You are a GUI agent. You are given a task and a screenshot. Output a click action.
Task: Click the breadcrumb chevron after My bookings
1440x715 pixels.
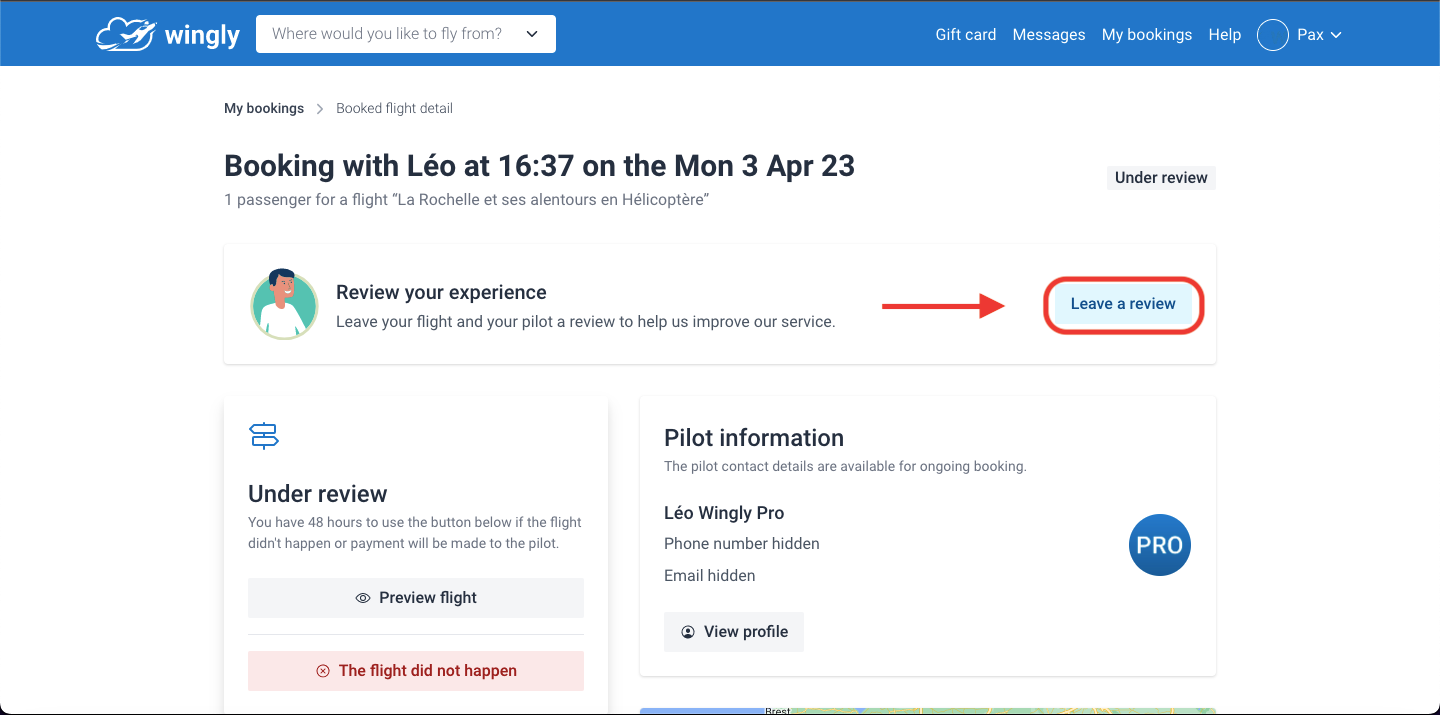click(320, 109)
